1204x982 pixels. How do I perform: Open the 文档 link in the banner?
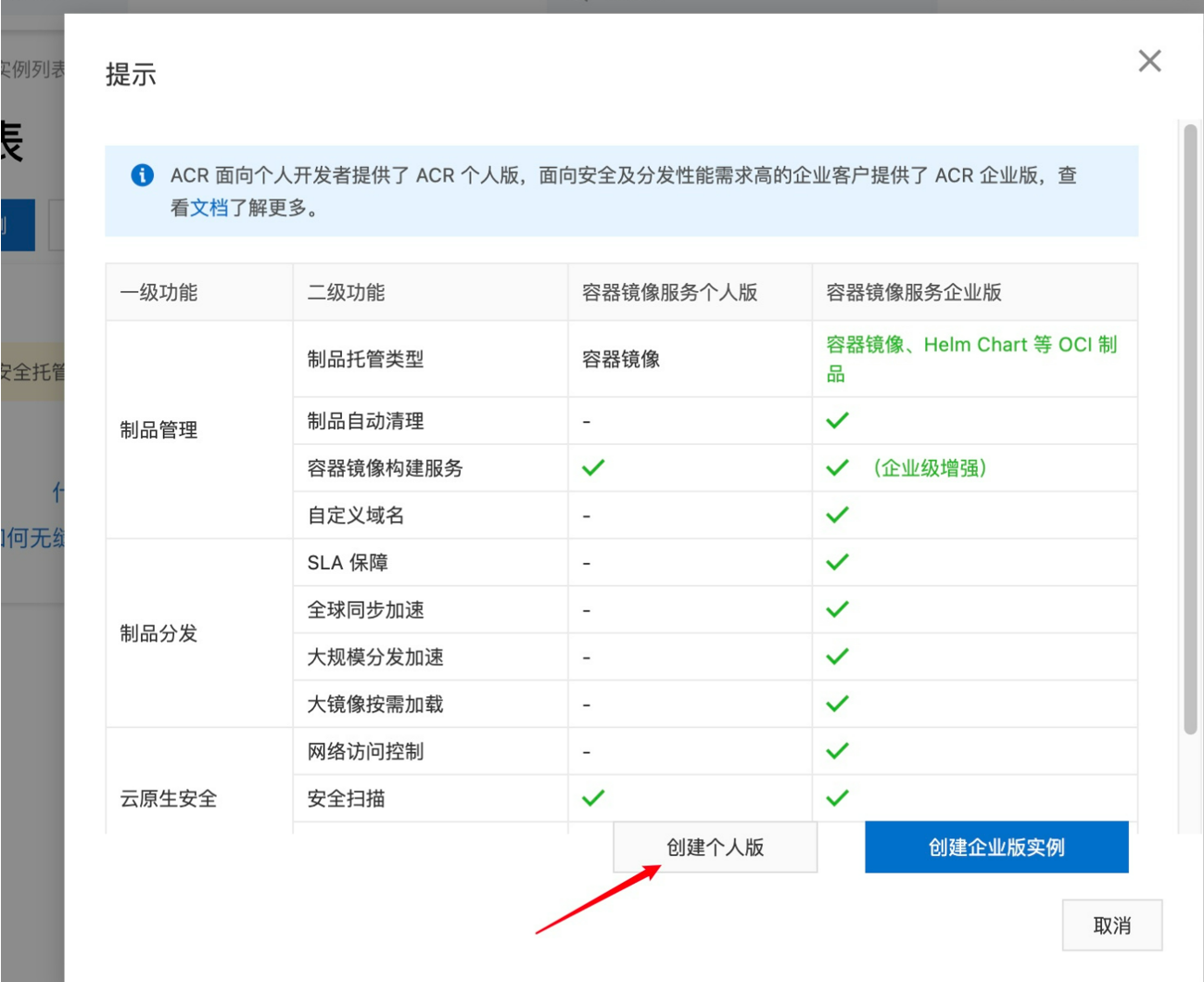(x=209, y=208)
